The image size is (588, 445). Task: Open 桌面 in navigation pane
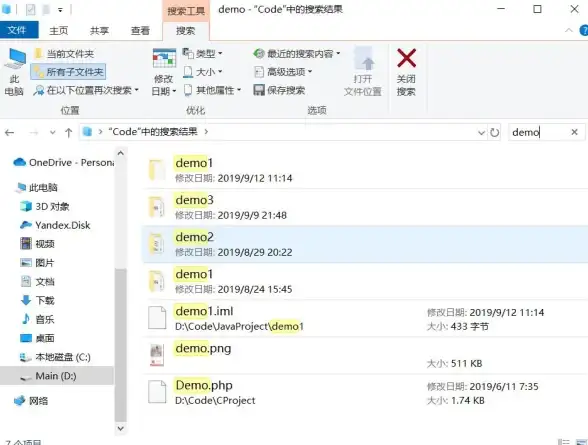38,338
